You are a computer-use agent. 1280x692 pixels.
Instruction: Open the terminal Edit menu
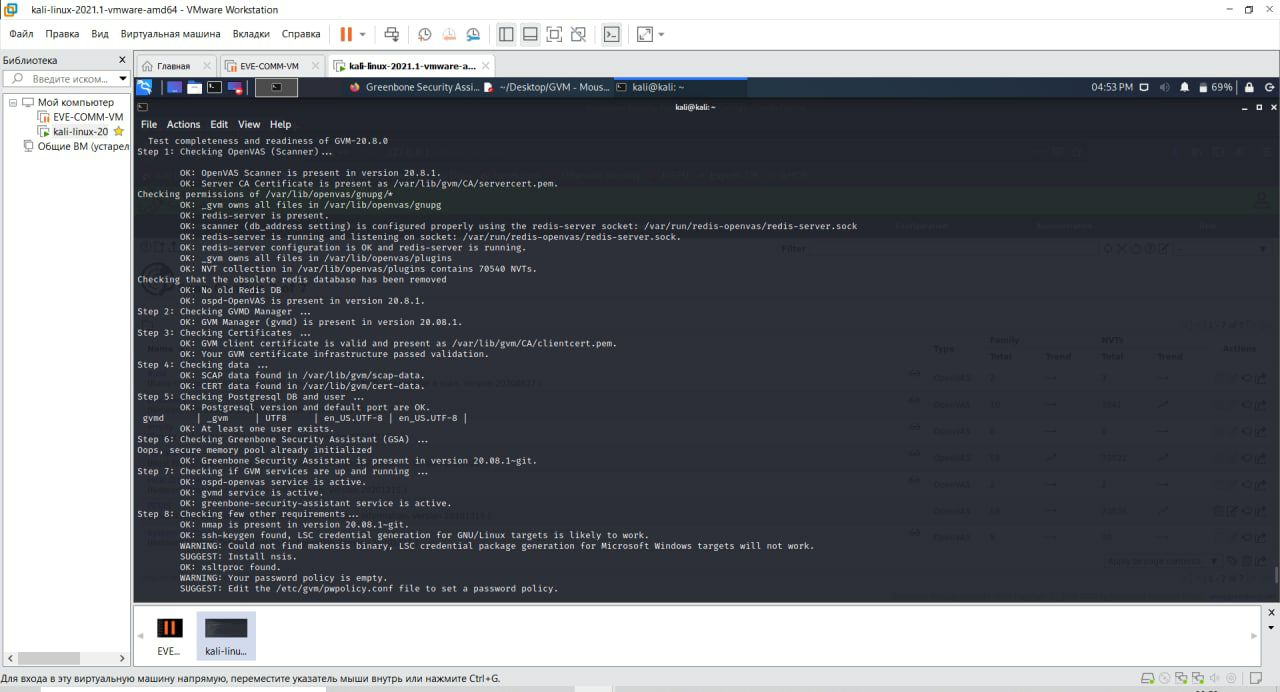click(x=219, y=124)
